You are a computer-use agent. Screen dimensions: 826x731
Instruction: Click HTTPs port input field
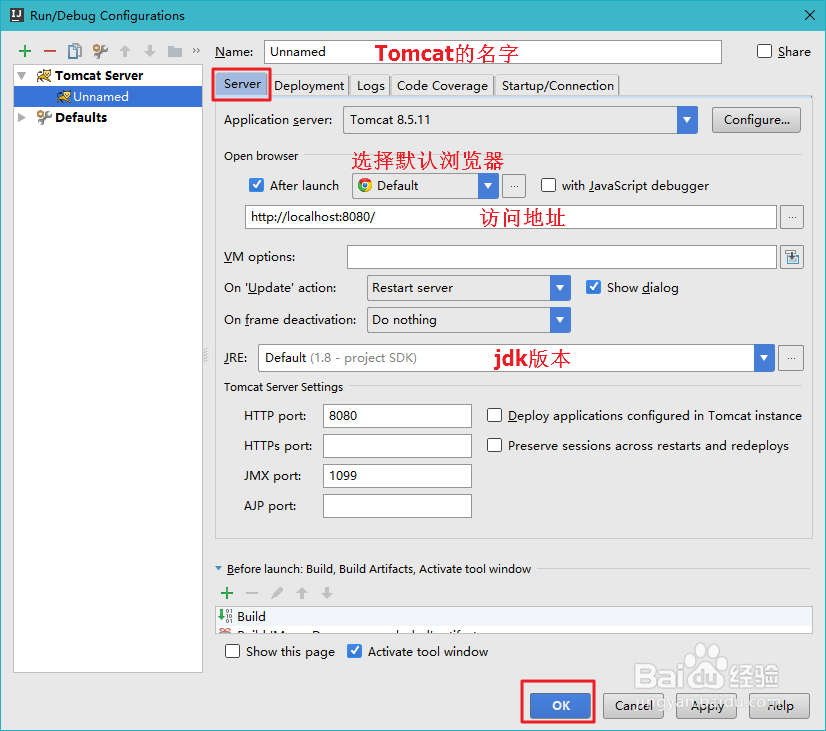[x=397, y=446]
